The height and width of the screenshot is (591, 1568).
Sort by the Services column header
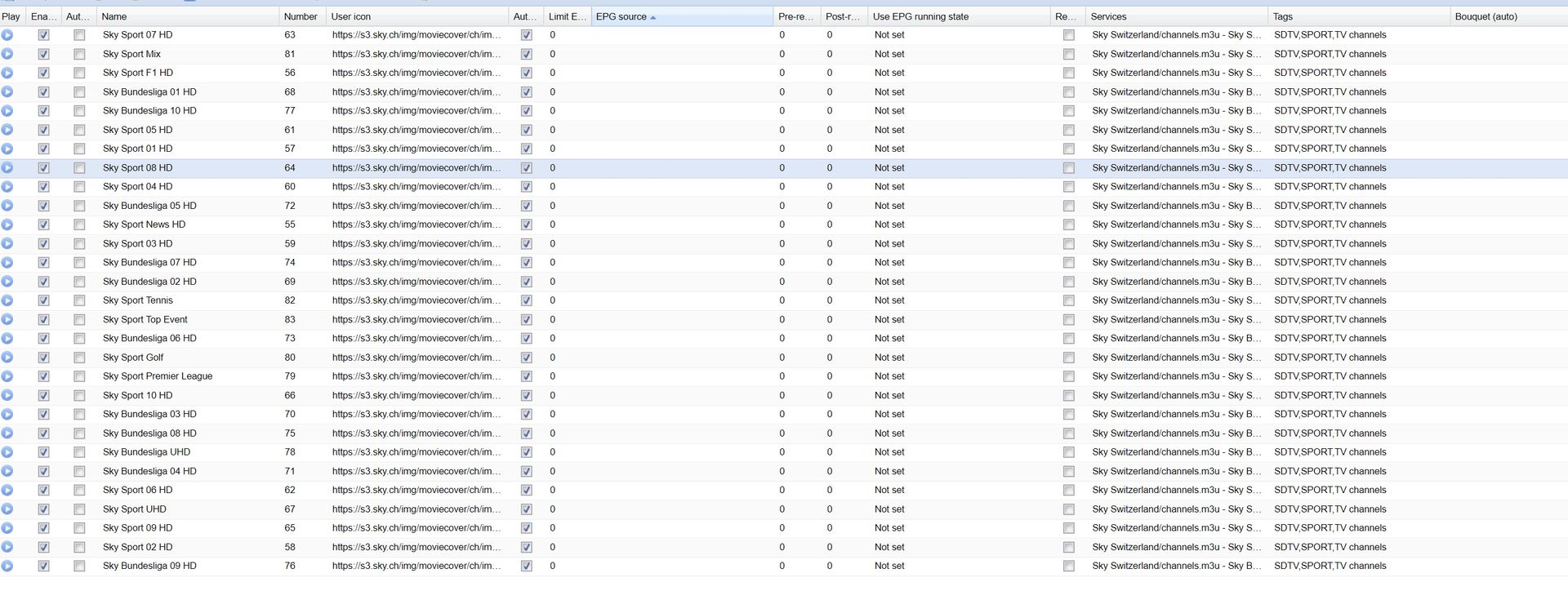1176,16
